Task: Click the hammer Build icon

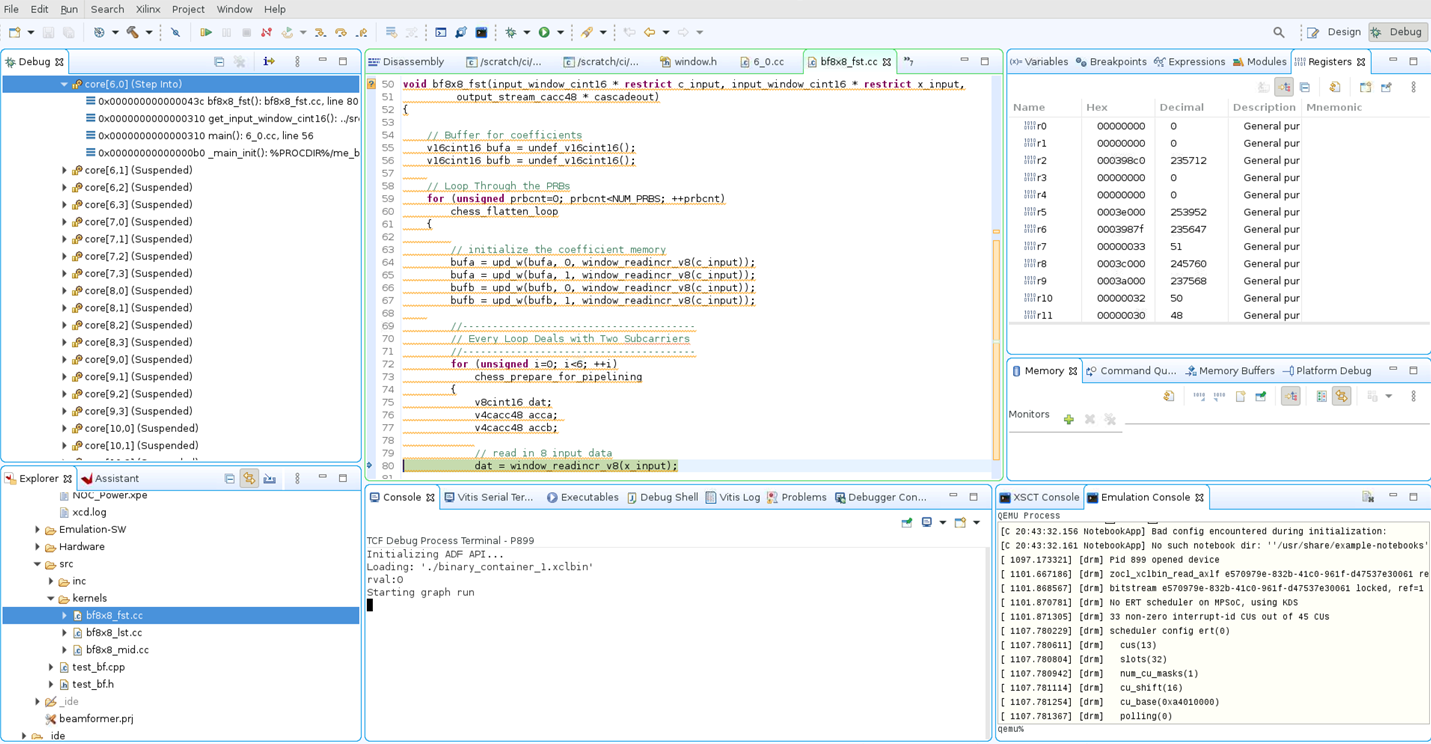Action: [132, 32]
